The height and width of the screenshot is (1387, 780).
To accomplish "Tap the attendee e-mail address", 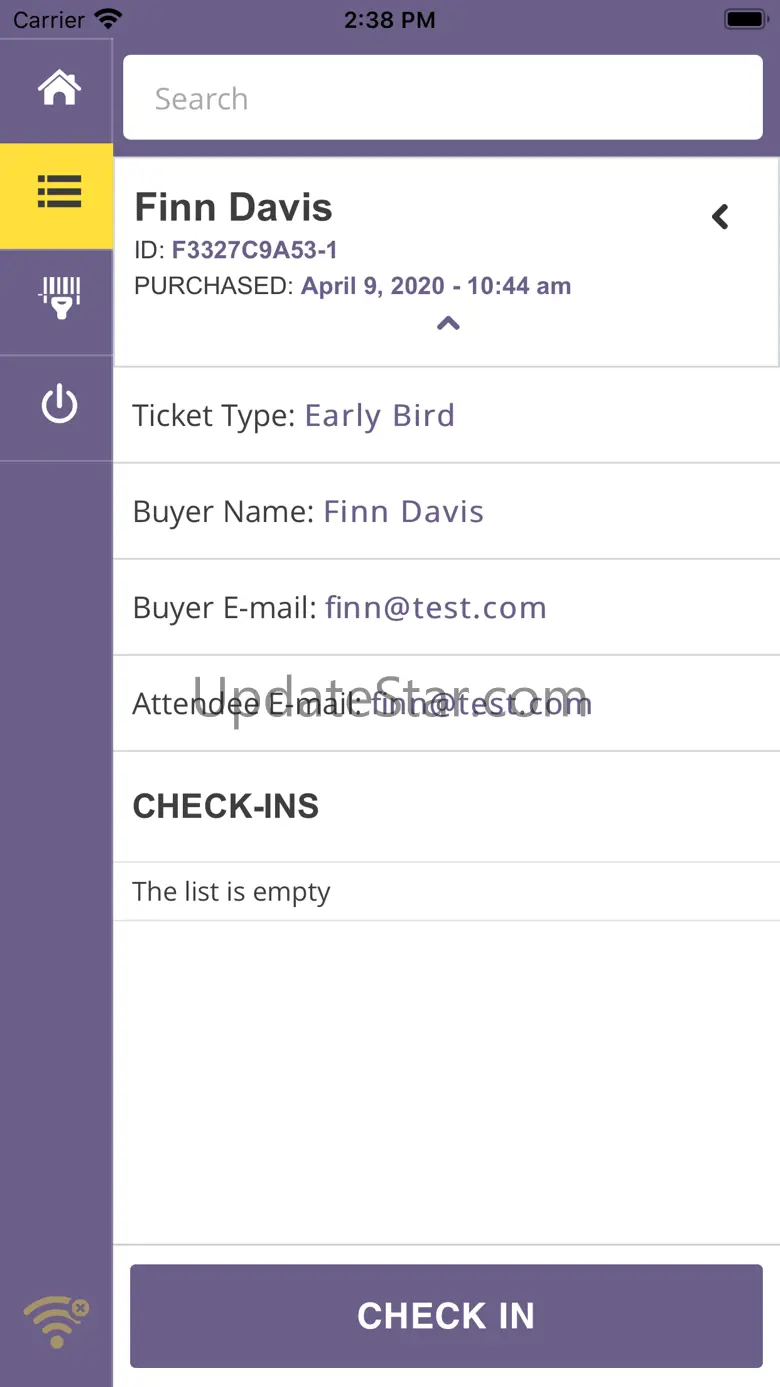I will (x=482, y=704).
